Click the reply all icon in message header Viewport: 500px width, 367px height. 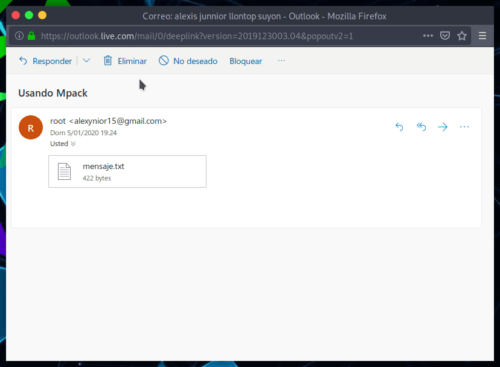coord(421,127)
